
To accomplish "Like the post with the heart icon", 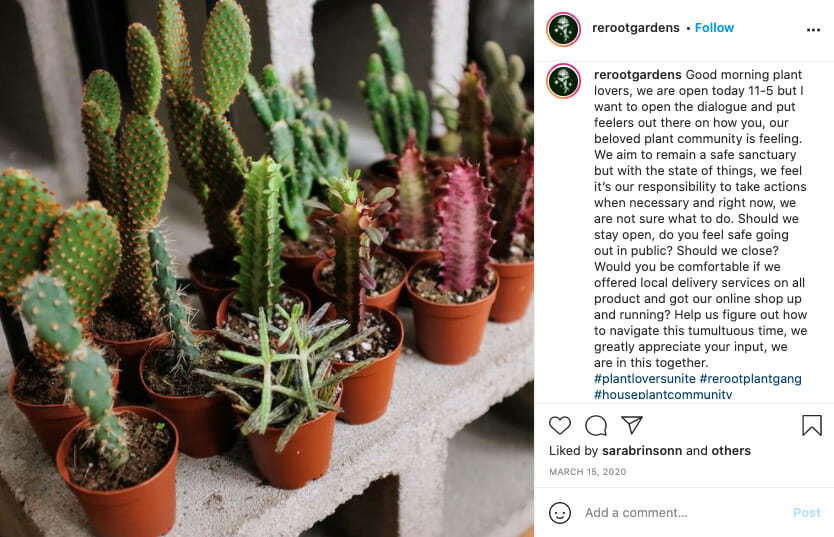I will point(560,425).
